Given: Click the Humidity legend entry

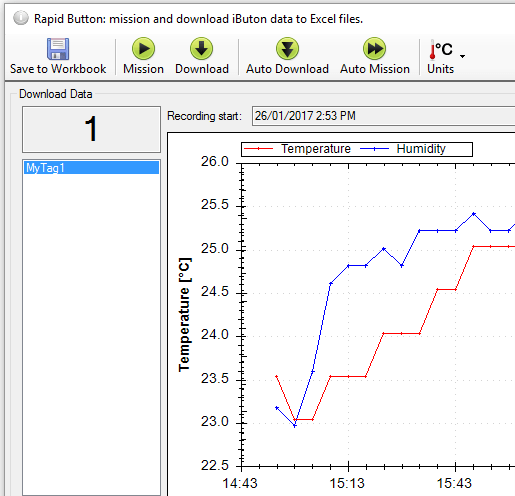Looking at the screenshot, I should click(403, 149).
